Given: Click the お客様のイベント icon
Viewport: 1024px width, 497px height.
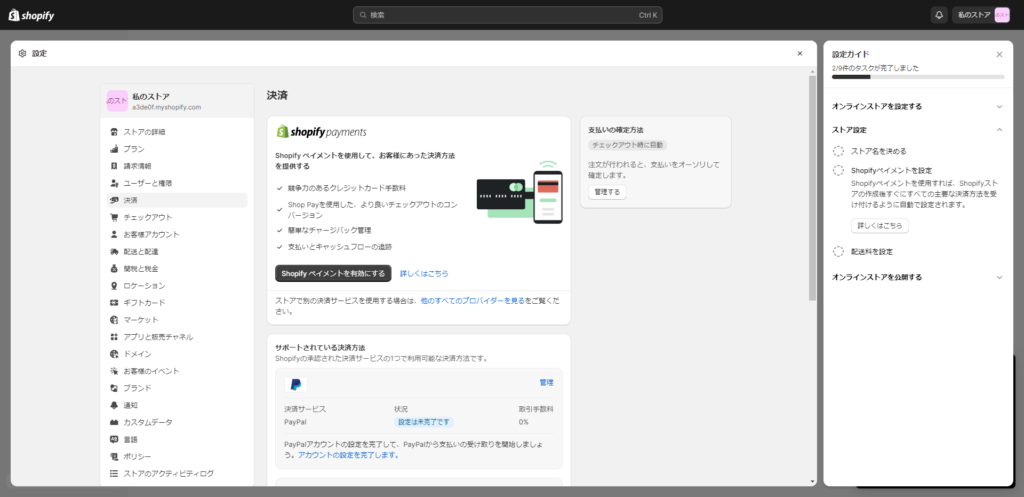Looking at the screenshot, I should tap(114, 371).
